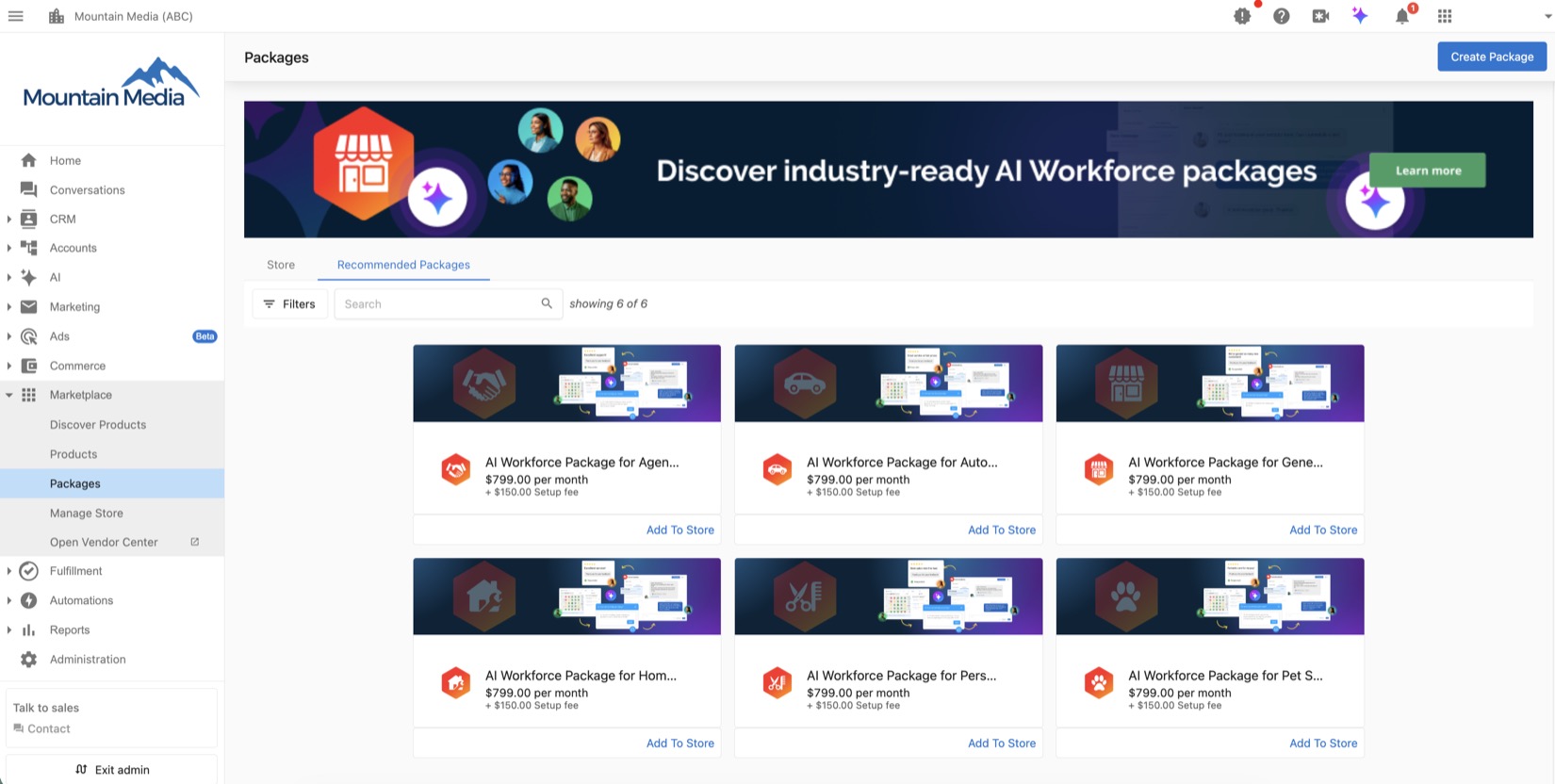Screen dimensions: 1555x784
Task: Add the Agencies AI Workforce Package to store
Action: (x=679, y=530)
